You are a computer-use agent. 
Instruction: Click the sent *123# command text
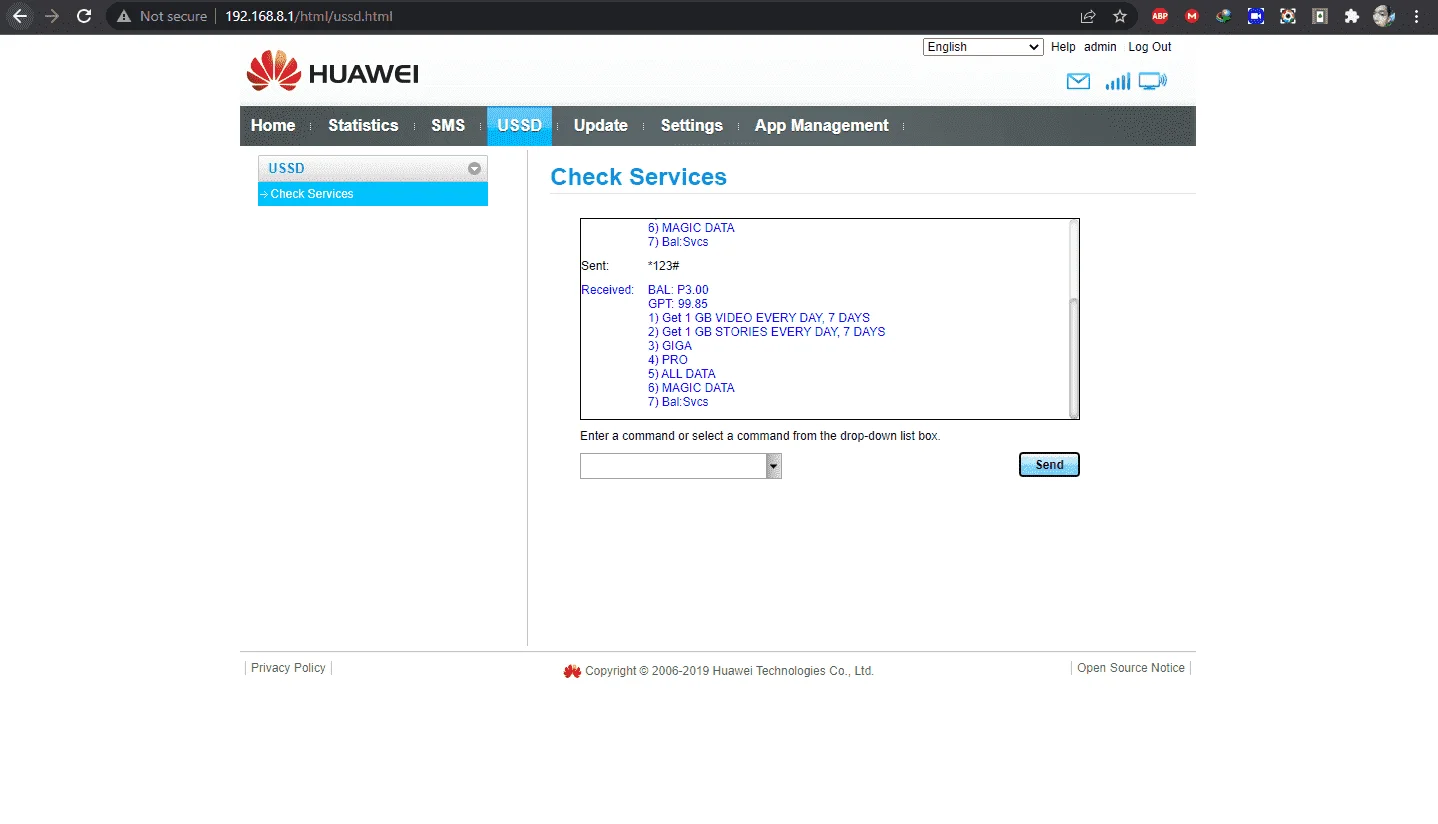click(664, 266)
